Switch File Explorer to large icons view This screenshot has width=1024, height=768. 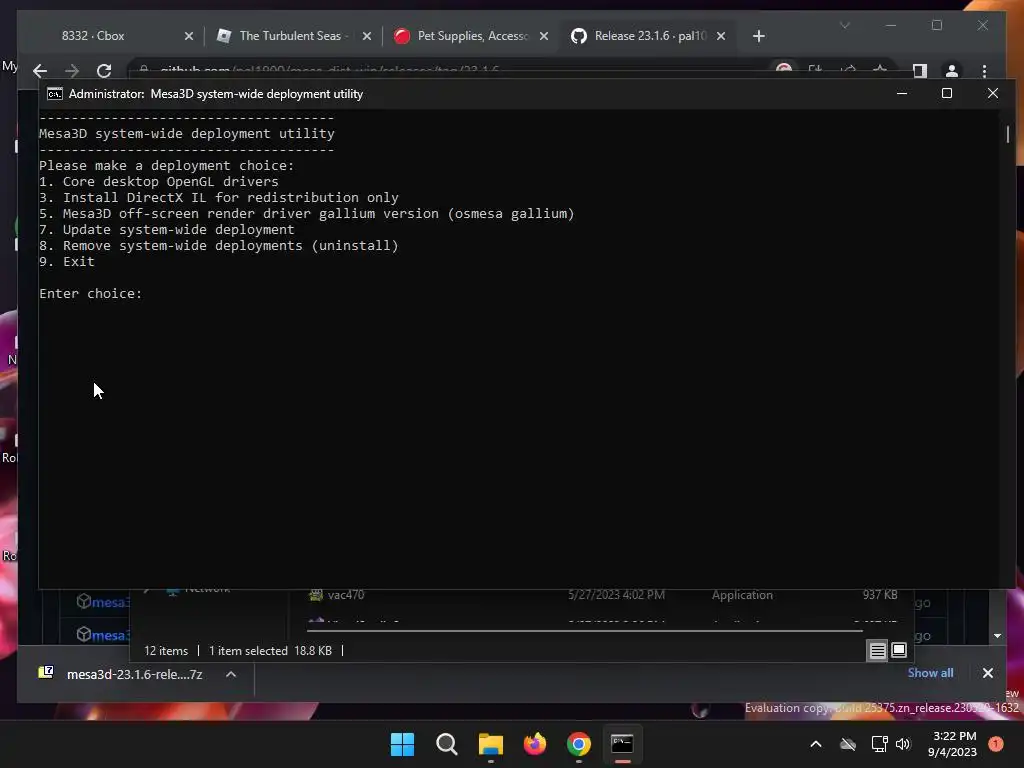tap(899, 650)
